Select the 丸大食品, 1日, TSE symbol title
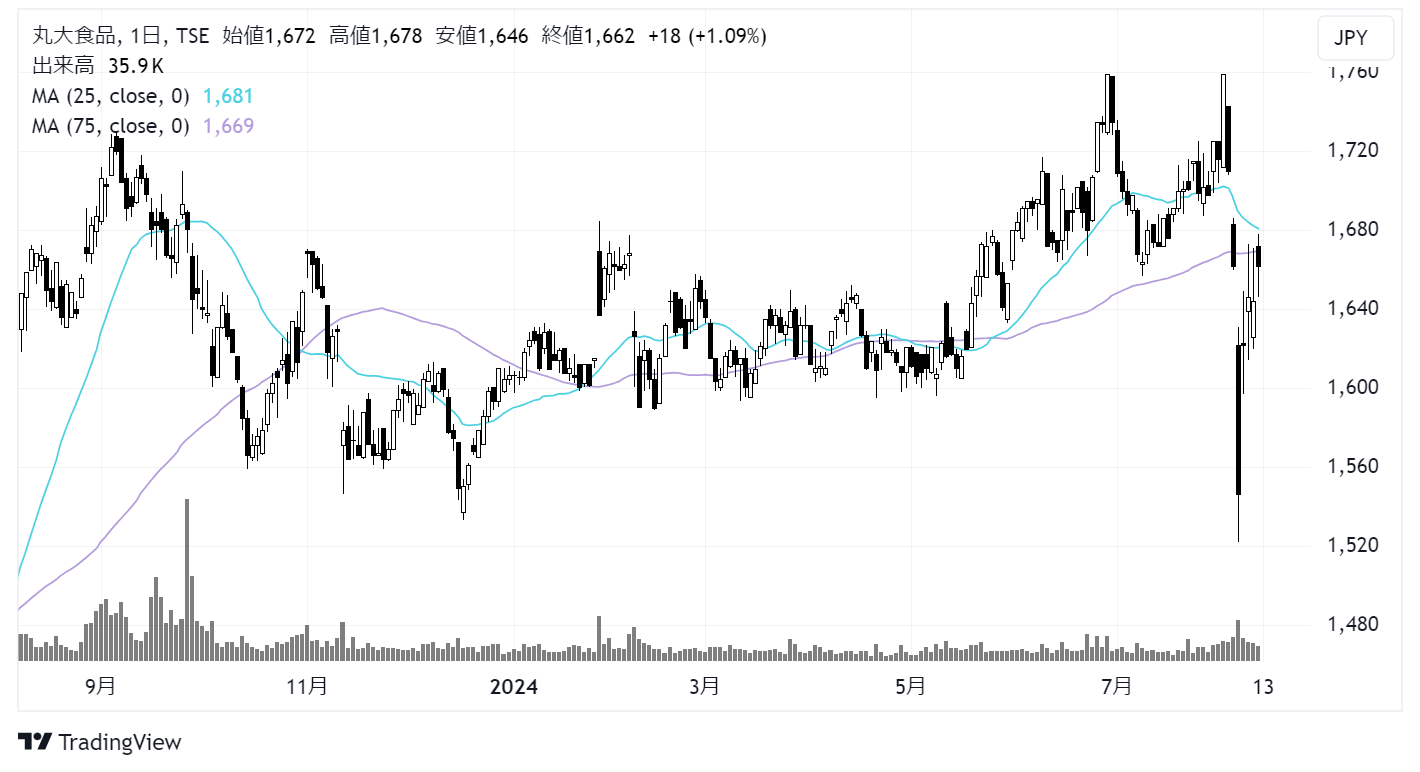The height and width of the screenshot is (772, 1420). (x=121, y=36)
